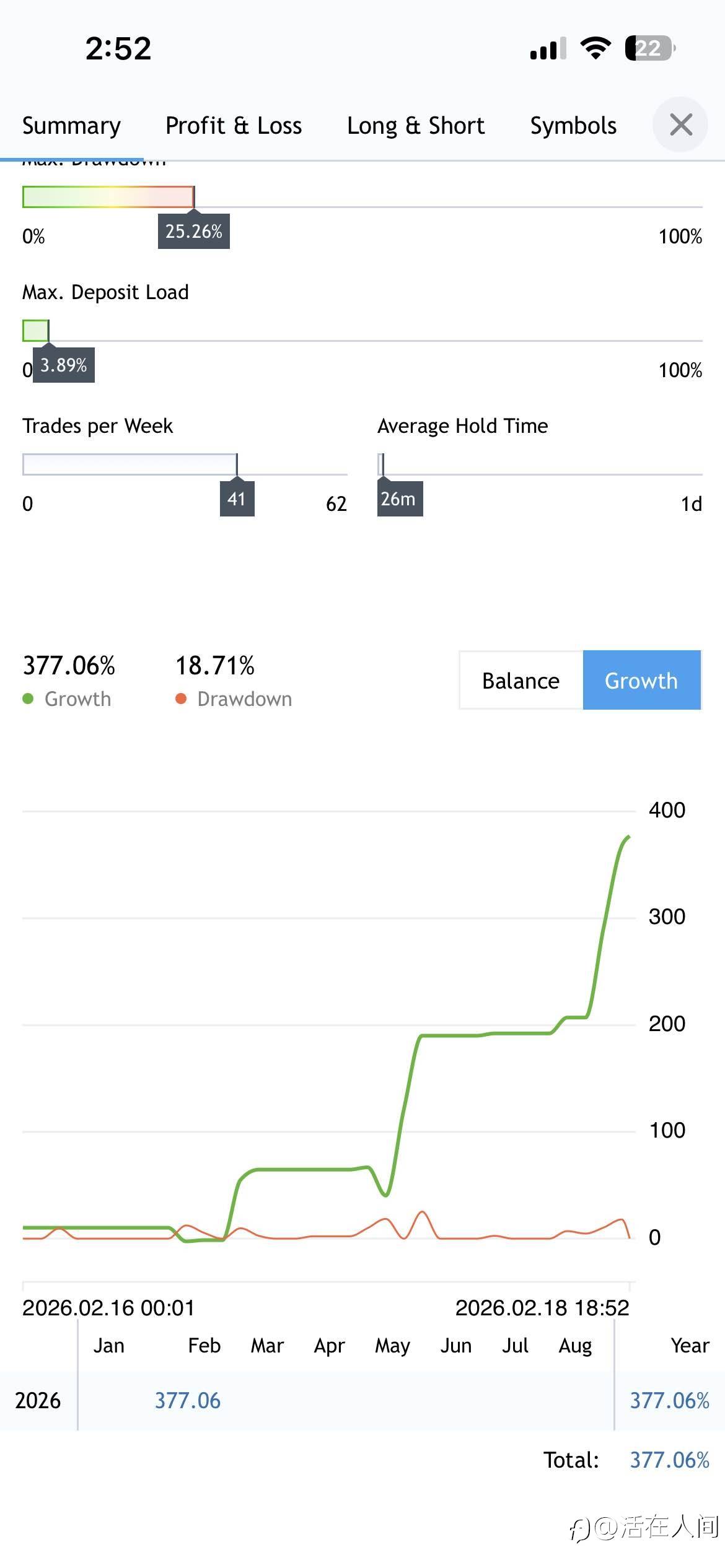
Task: Tap the Wi-Fi status bar icon
Action: point(595,48)
